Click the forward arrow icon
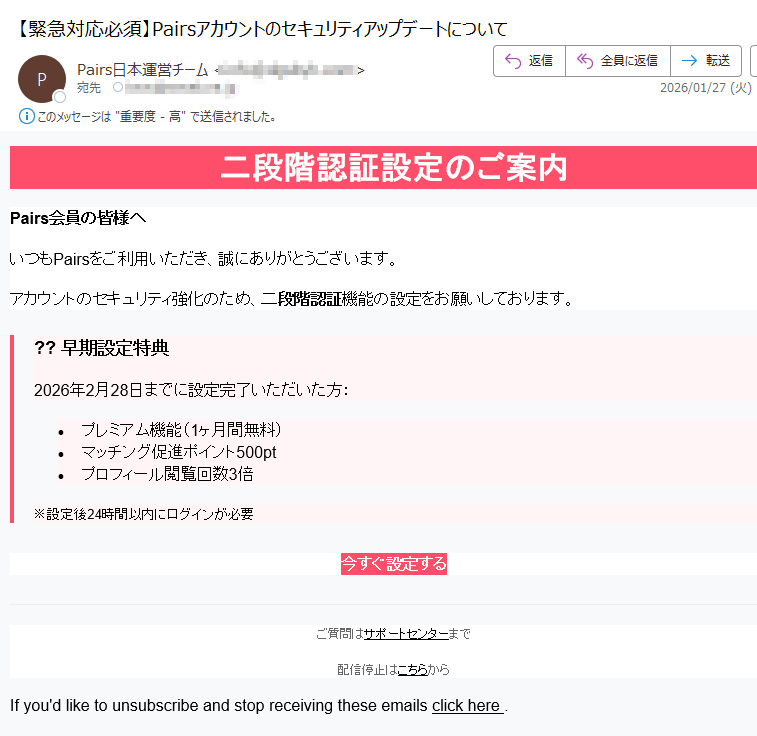Screen dimensions: 757x736 (688, 60)
